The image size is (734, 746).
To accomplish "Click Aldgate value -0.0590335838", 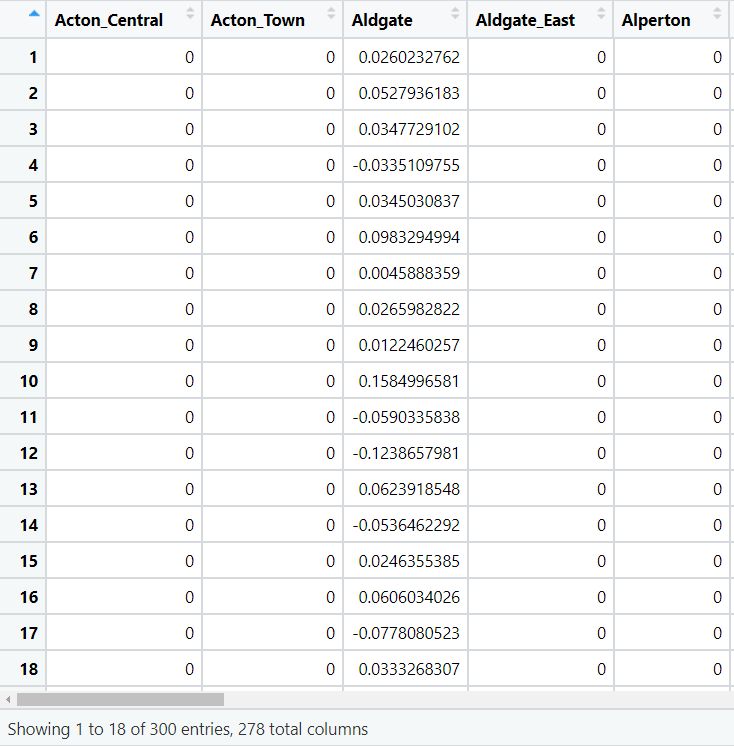I will click(406, 417).
